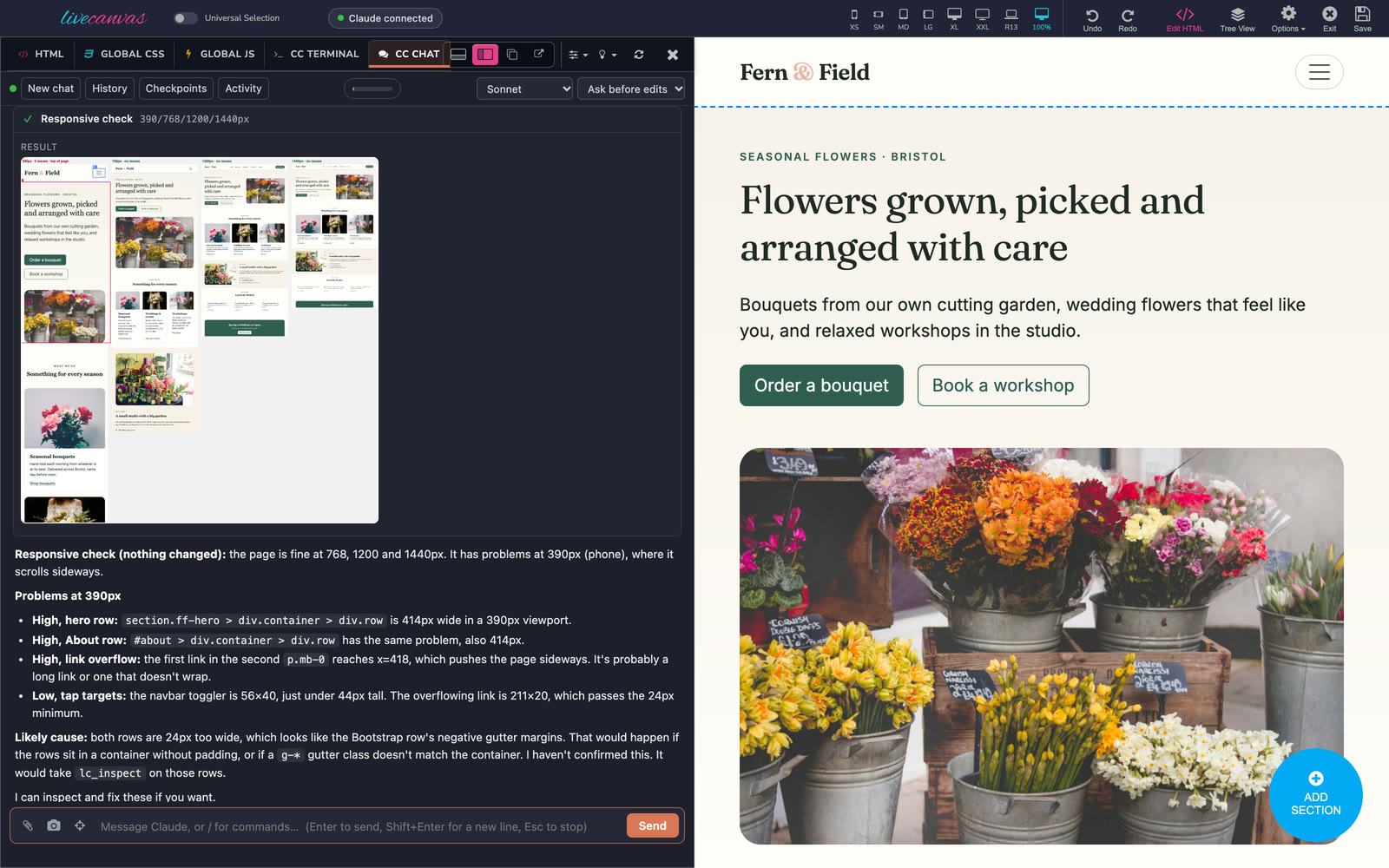Viewport: 1389px width, 868px height.
Task: Switch to the CC TERMINAL tab
Action: point(316,54)
